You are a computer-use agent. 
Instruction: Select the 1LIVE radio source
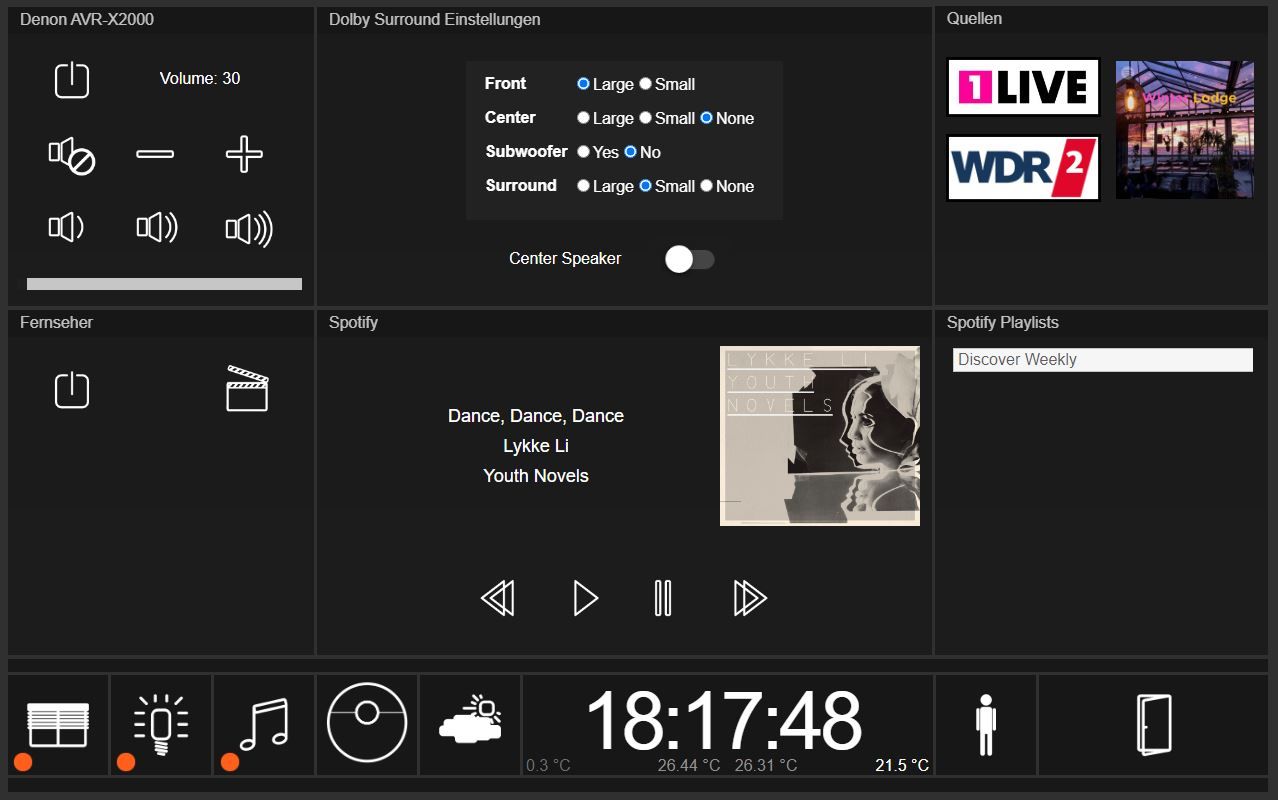click(x=1023, y=87)
